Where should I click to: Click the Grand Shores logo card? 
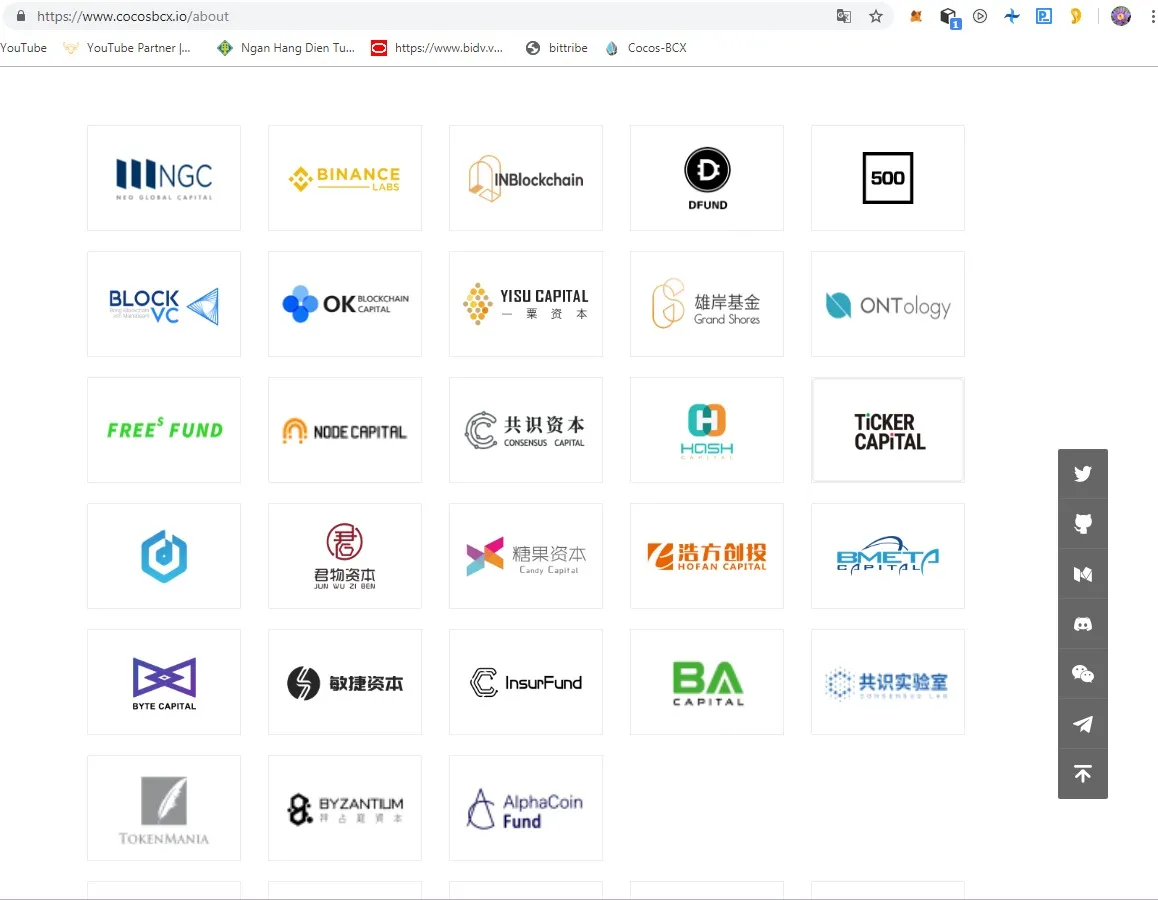pos(707,304)
